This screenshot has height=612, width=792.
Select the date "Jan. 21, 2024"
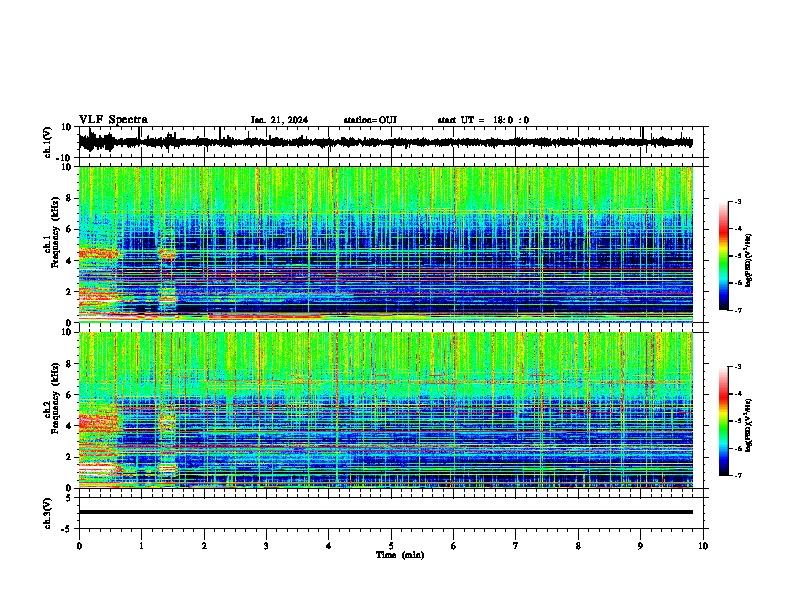click(279, 120)
